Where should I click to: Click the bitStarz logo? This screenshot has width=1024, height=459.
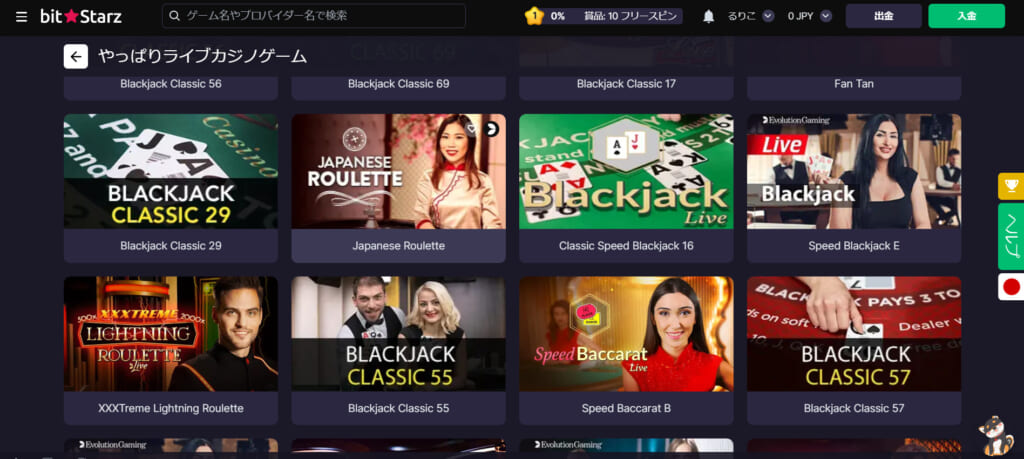(81, 16)
